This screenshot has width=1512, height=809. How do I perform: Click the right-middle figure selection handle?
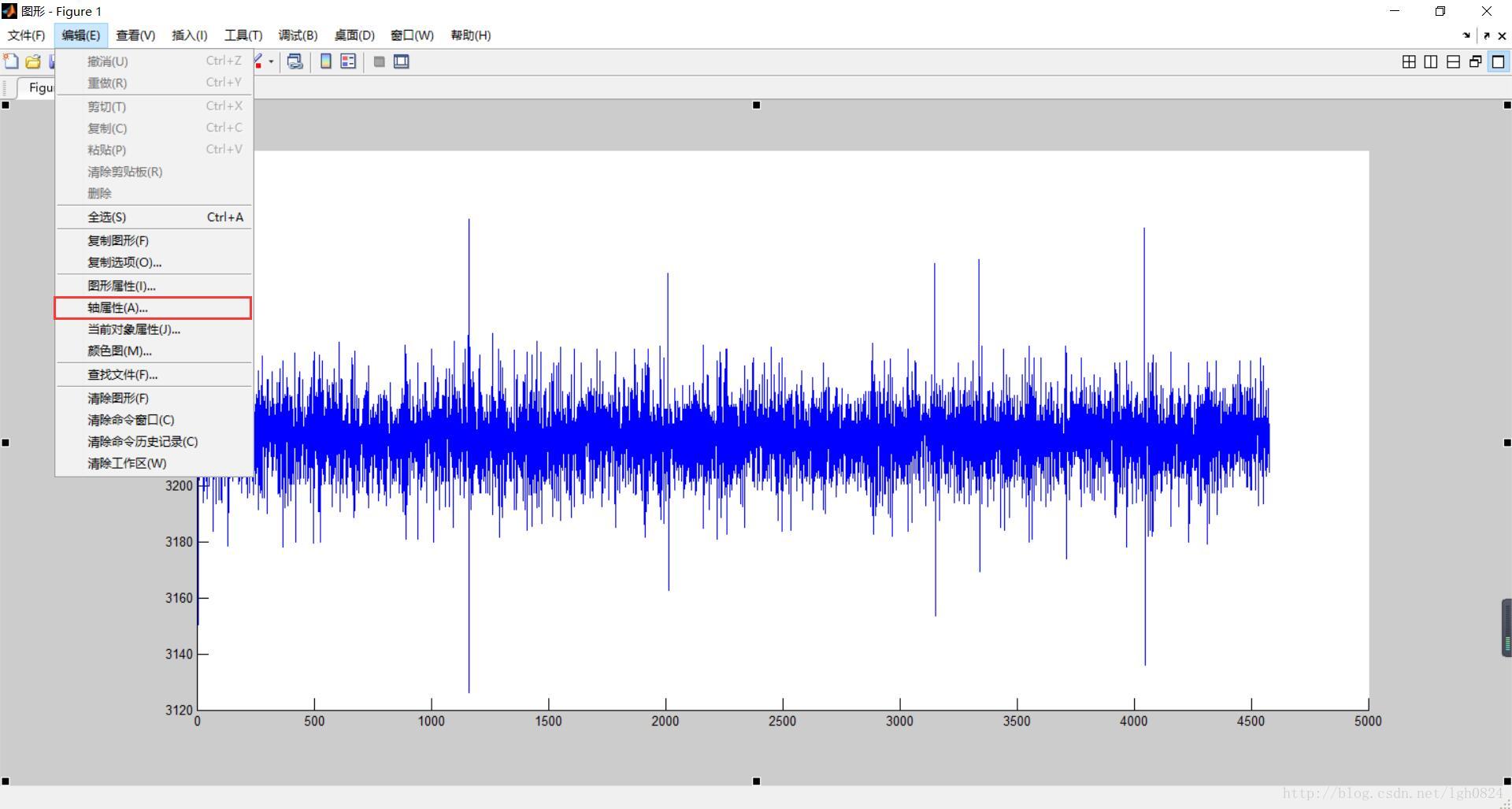click(1507, 443)
